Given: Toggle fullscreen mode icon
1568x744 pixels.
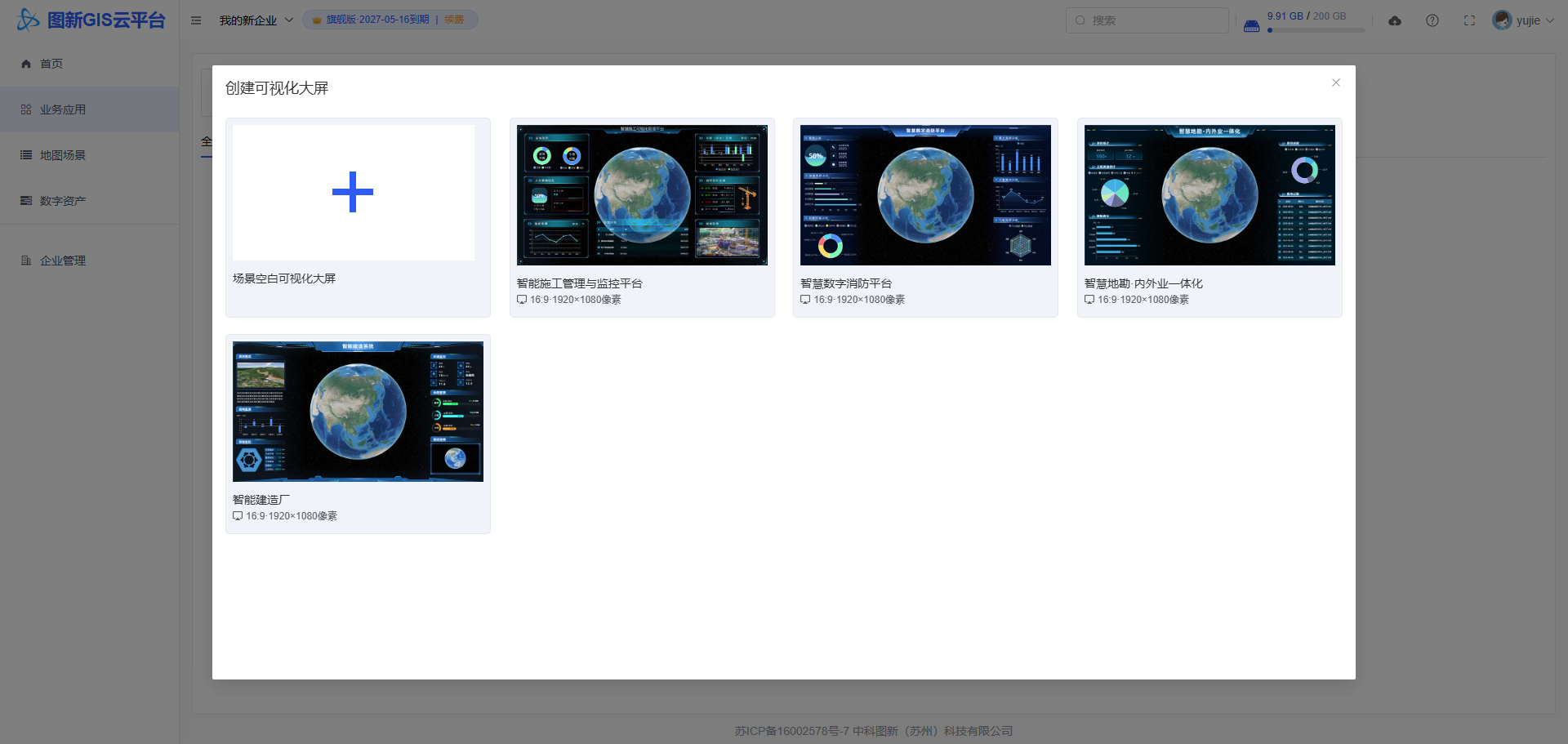Looking at the screenshot, I should pos(1469,20).
